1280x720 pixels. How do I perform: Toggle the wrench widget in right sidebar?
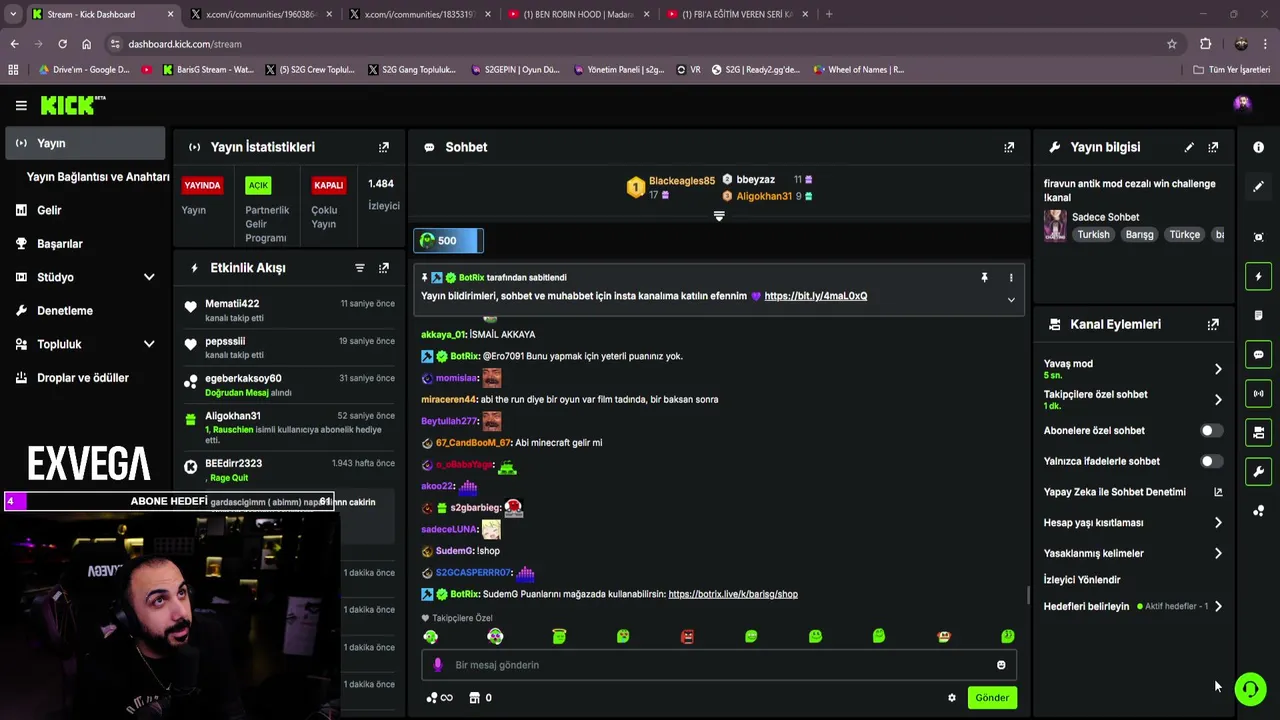[x=1258, y=471]
